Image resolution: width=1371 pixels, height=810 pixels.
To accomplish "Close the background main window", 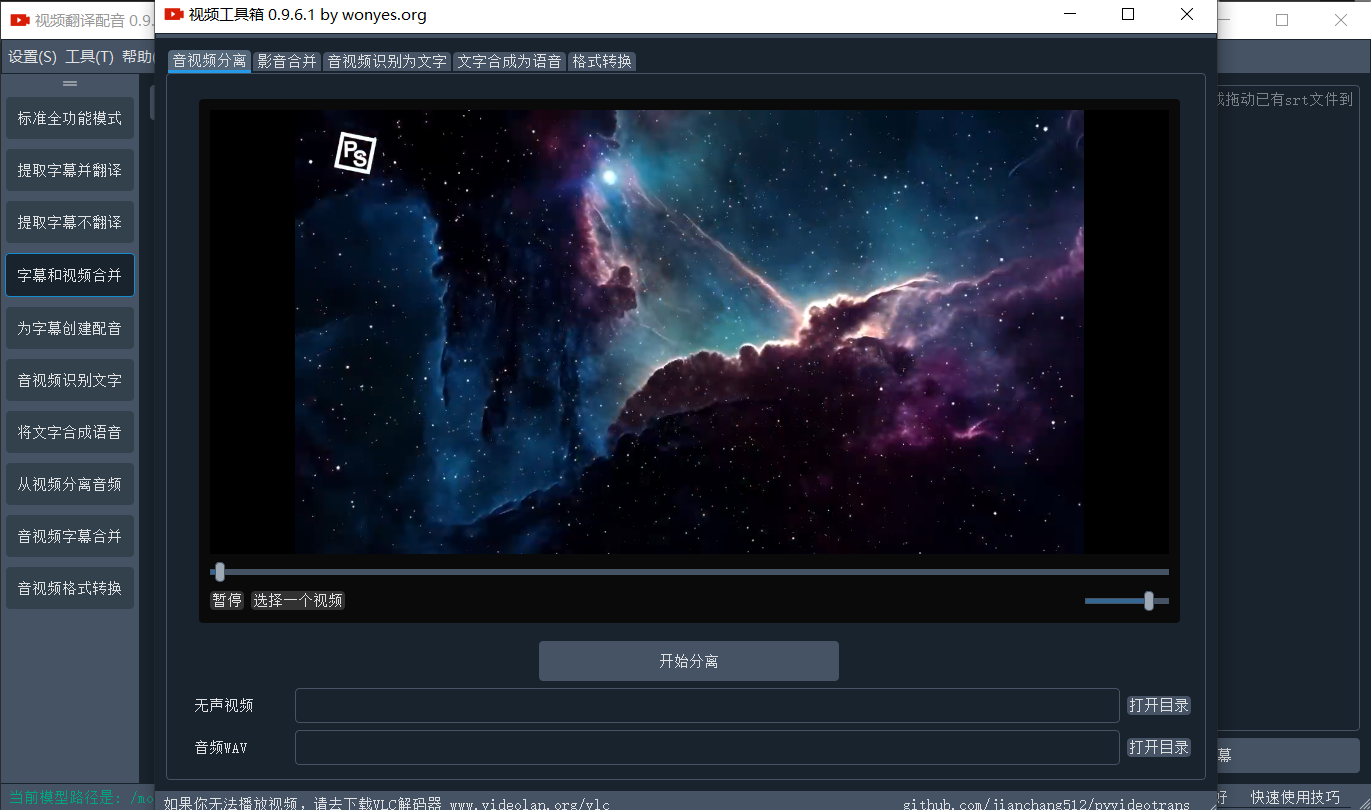I will click(1341, 20).
